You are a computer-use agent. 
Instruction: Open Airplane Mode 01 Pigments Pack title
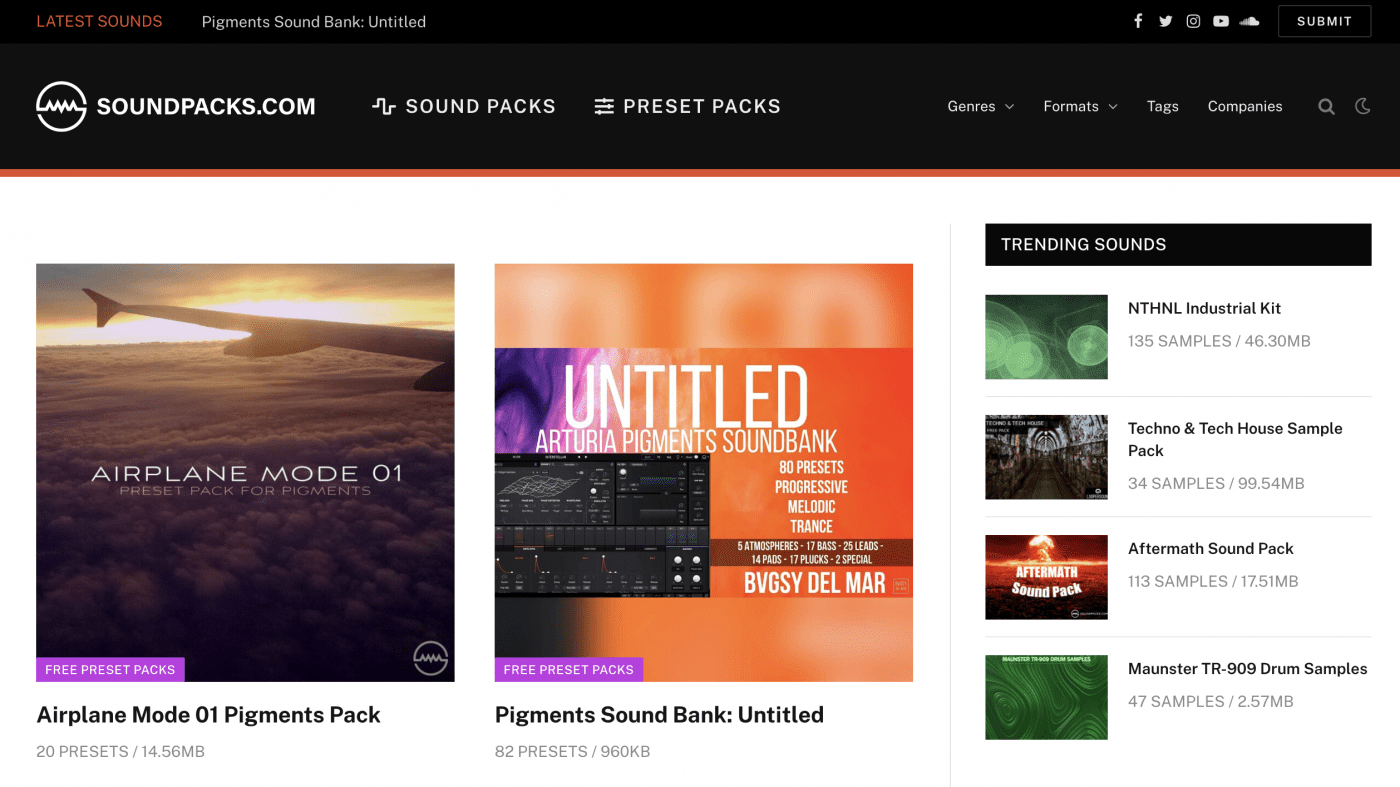[208, 715]
